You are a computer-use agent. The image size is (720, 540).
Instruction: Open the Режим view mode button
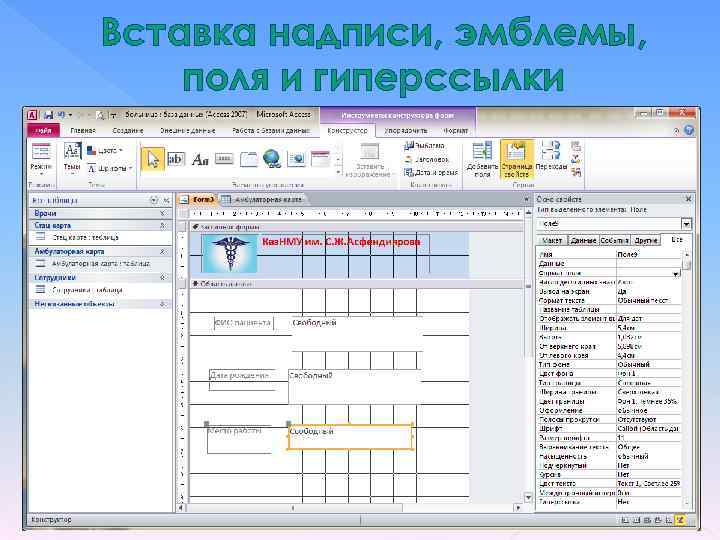point(41,160)
